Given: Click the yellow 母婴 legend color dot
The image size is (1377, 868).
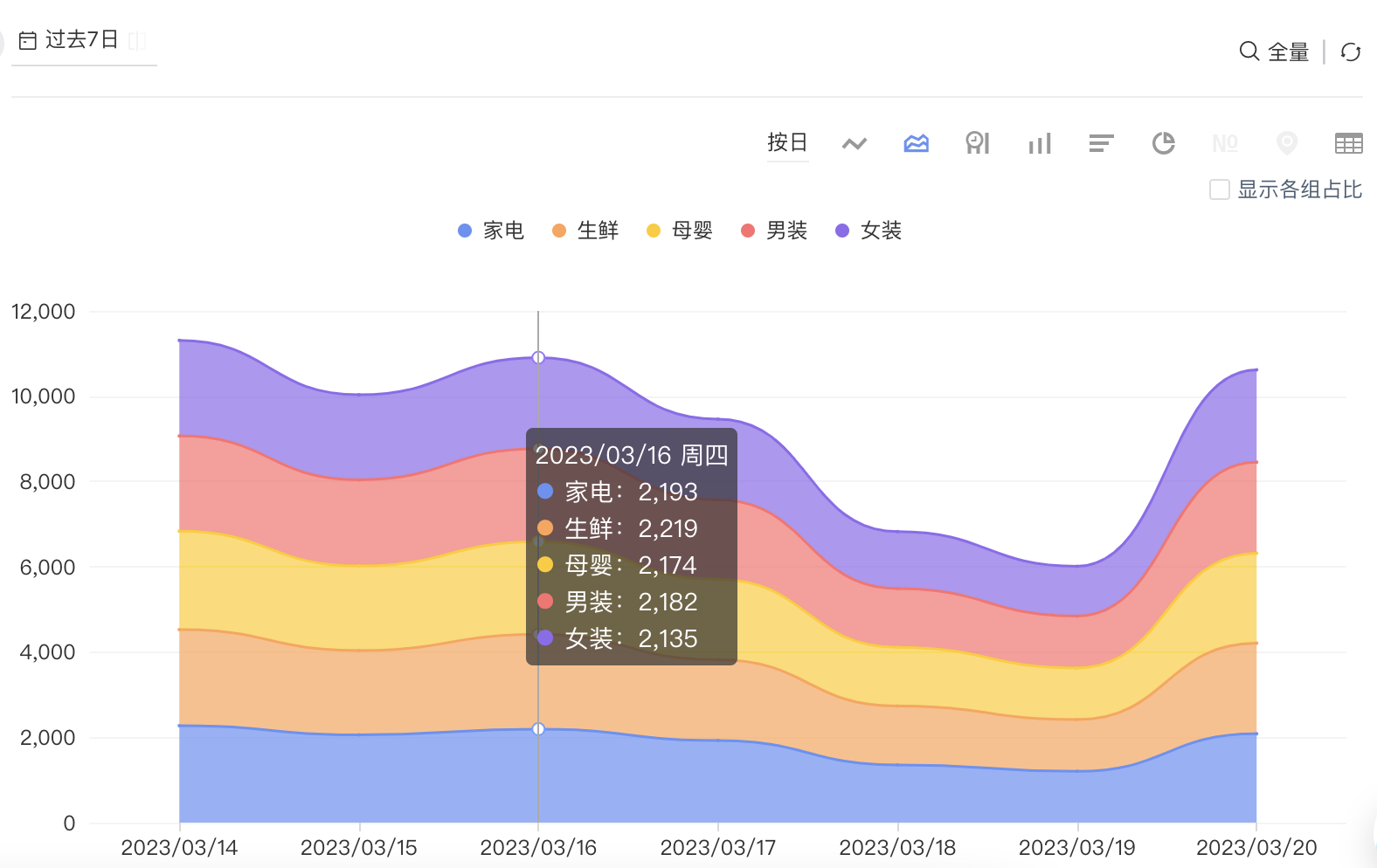Looking at the screenshot, I should coord(654,231).
